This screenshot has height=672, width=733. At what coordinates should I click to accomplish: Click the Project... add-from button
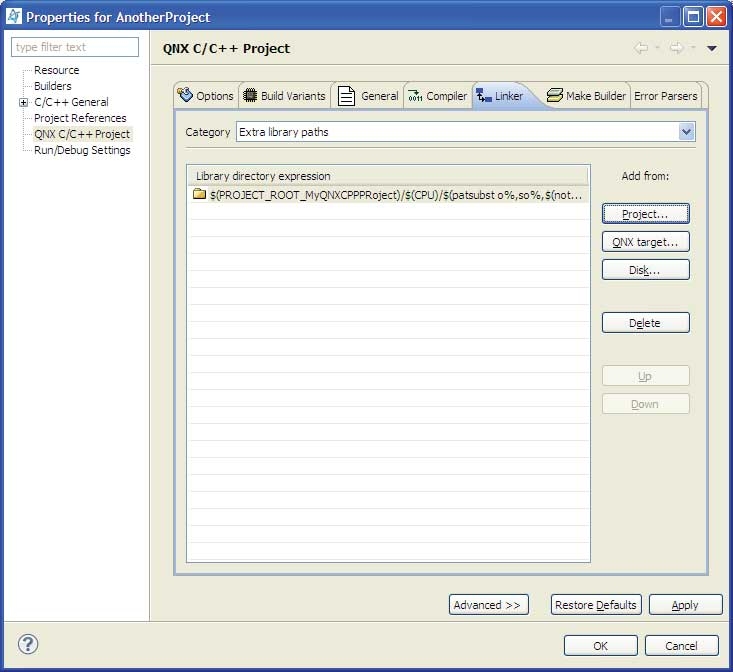645,214
